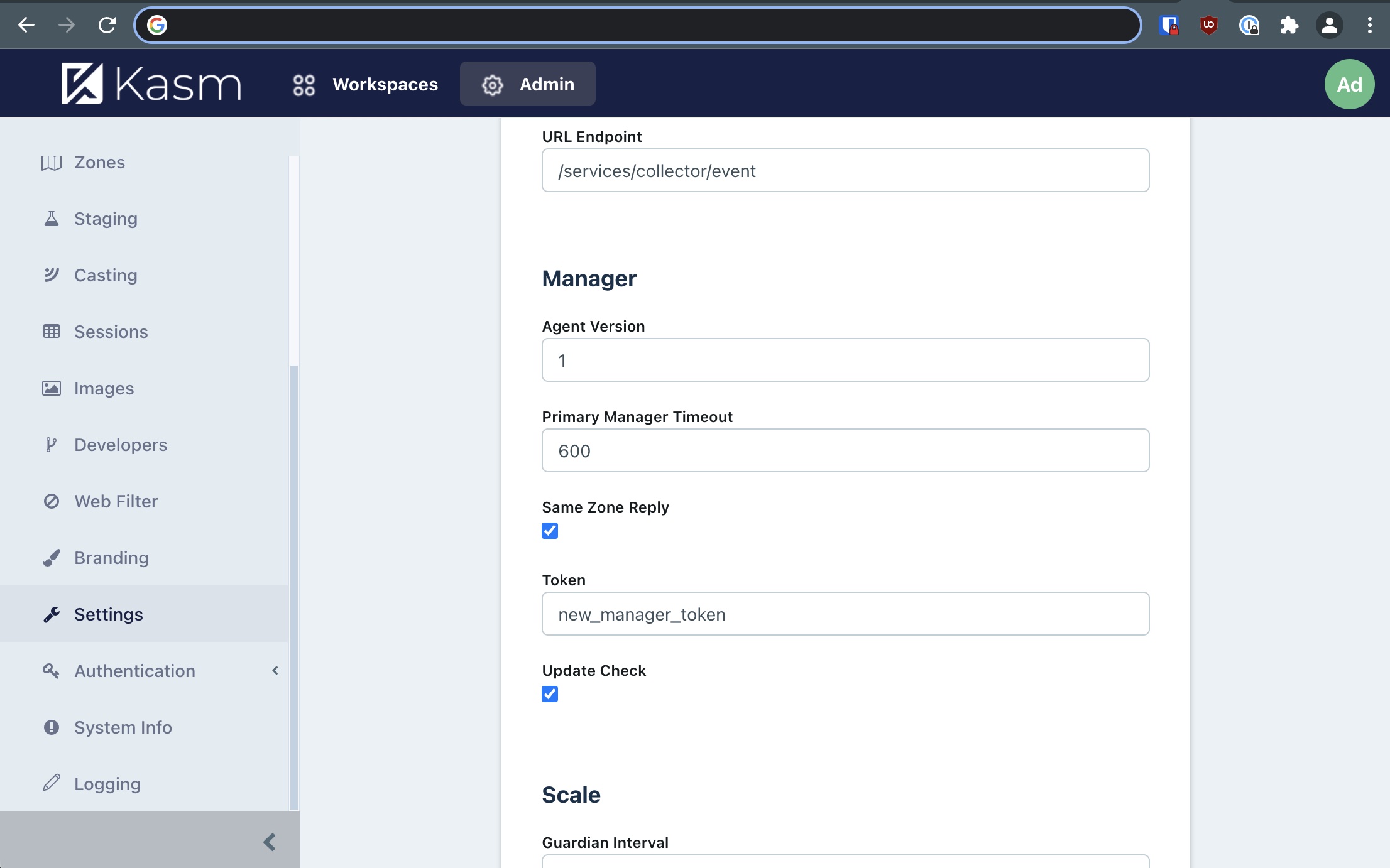Click the Sessions table icon
1390x868 pixels.
(51, 332)
